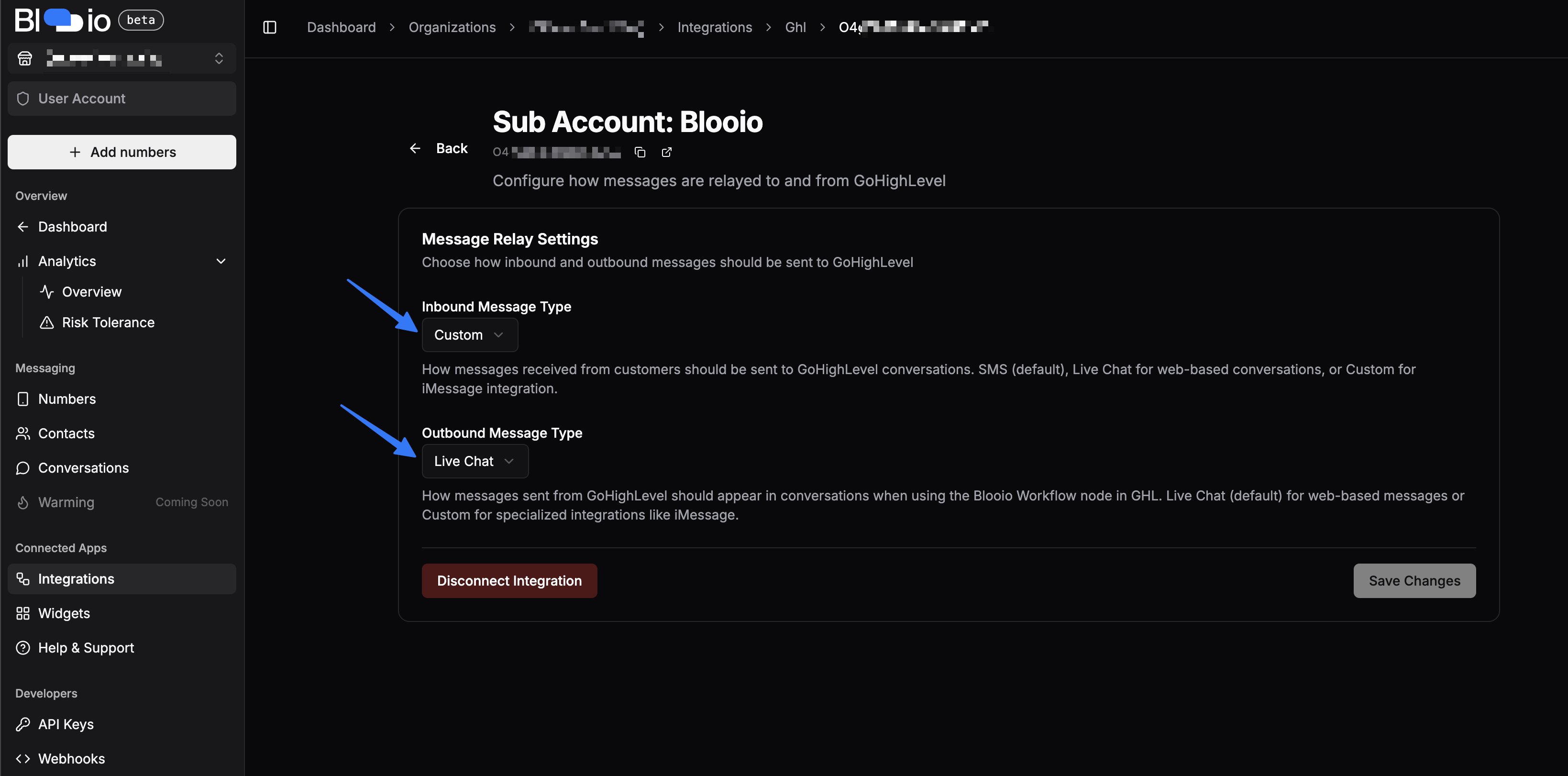Viewport: 1568px width, 776px height.
Task: Click the beta badge next to logo
Action: [x=141, y=20]
